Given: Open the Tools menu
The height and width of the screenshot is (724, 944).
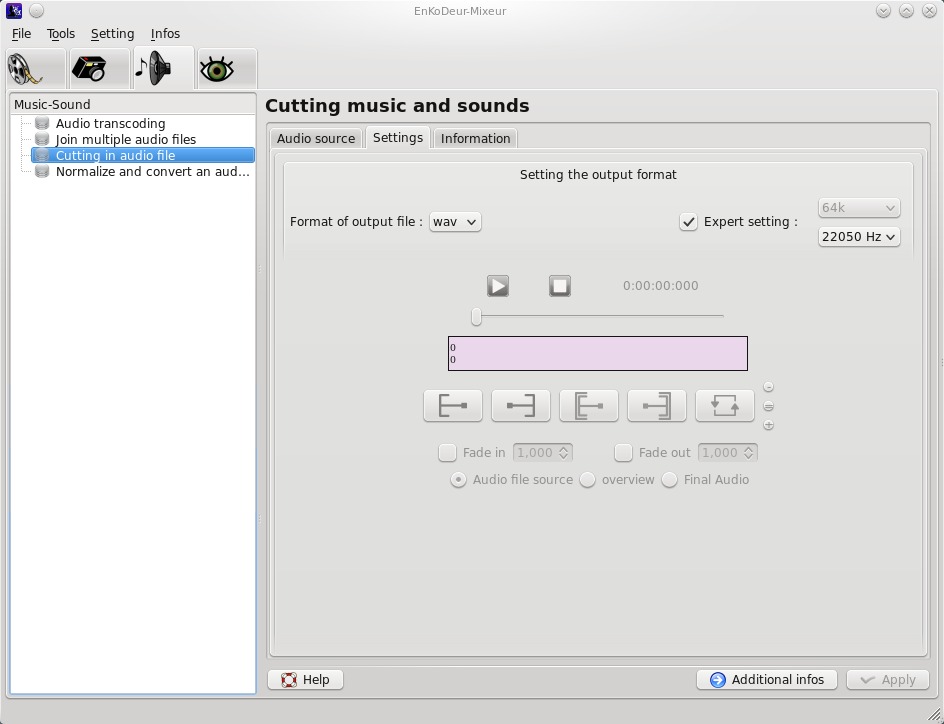Looking at the screenshot, I should pyautogui.click(x=61, y=34).
